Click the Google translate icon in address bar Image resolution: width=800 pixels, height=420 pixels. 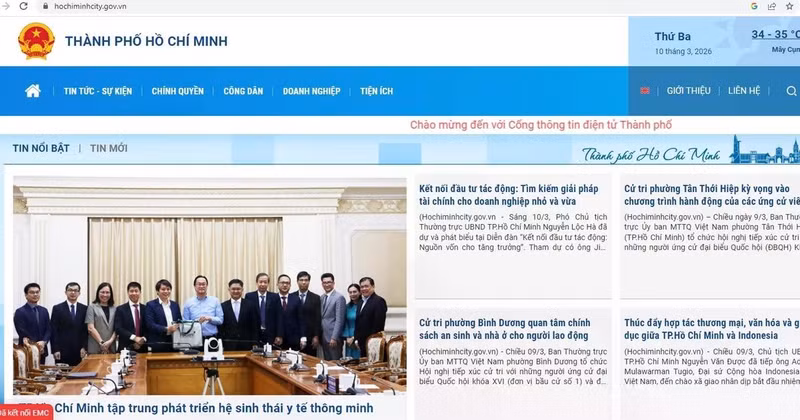(754, 6)
